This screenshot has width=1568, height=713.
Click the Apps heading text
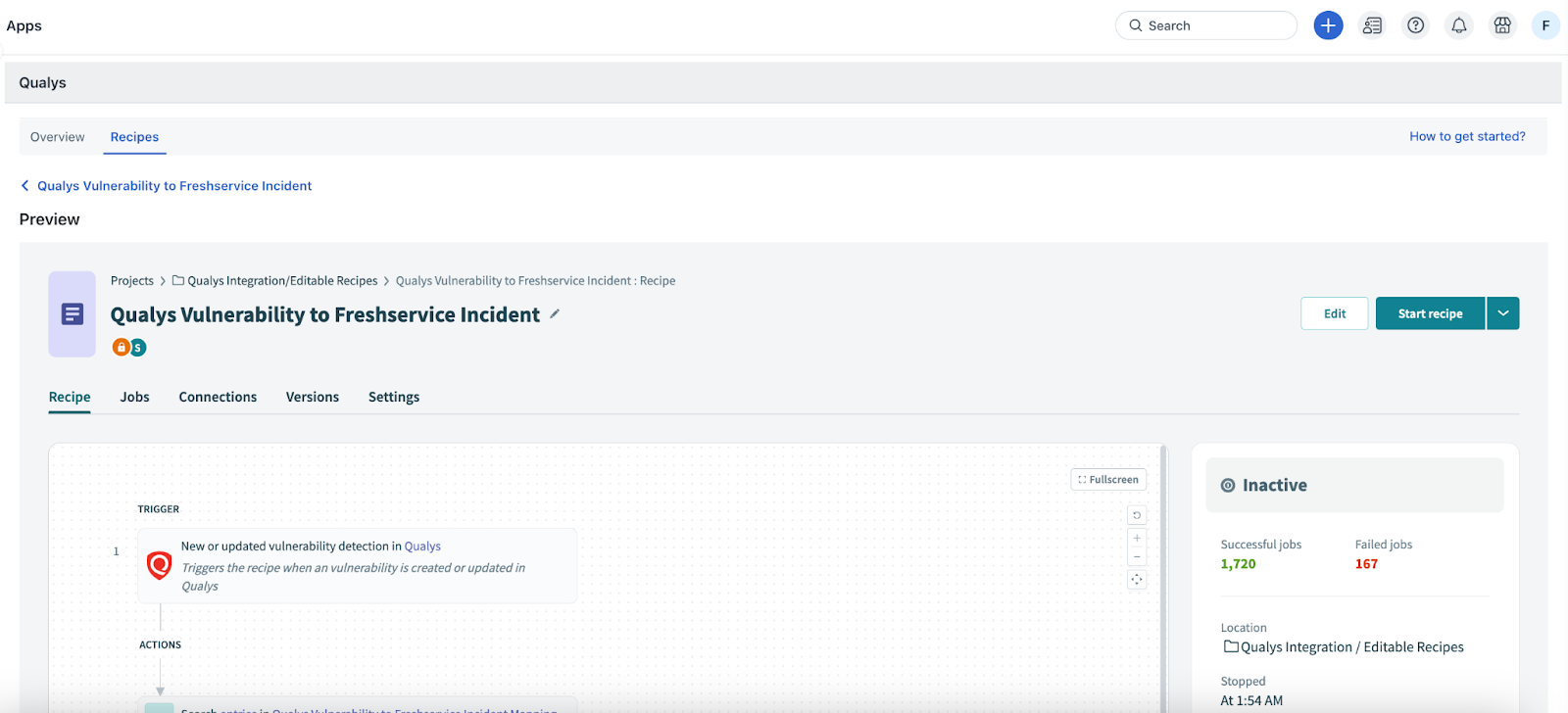tap(24, 25)
